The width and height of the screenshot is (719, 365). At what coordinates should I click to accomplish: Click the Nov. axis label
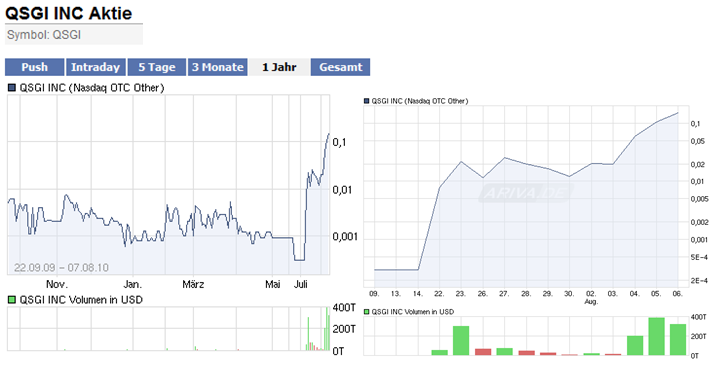point(57,284)
